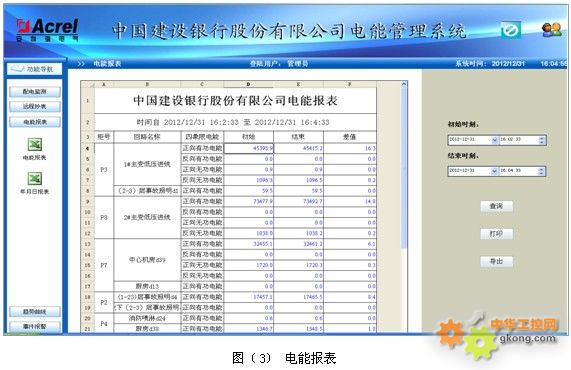Select the 远程抄表 menu item

point(35,106)
